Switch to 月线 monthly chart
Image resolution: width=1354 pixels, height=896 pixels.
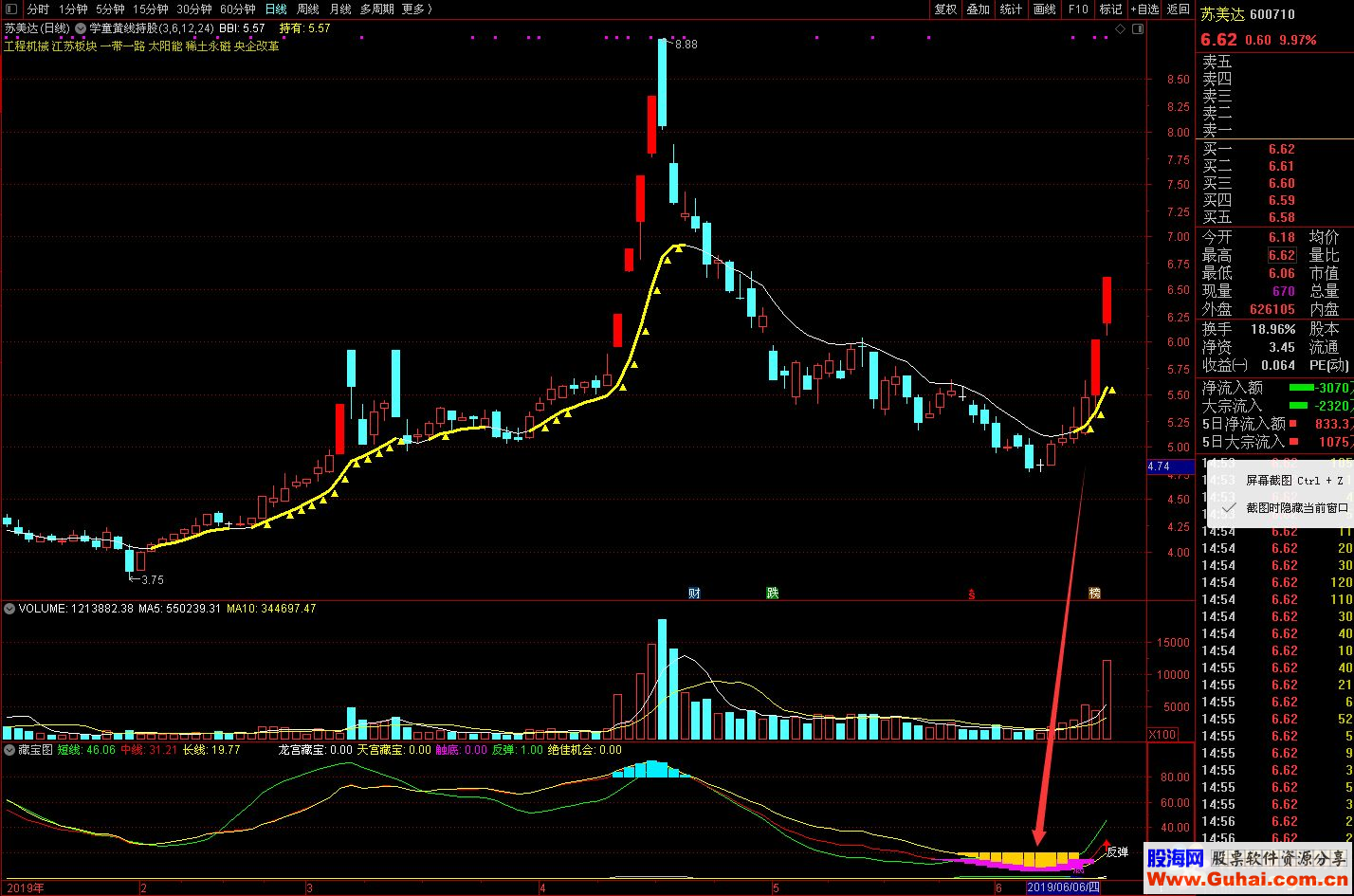(339, 9)
